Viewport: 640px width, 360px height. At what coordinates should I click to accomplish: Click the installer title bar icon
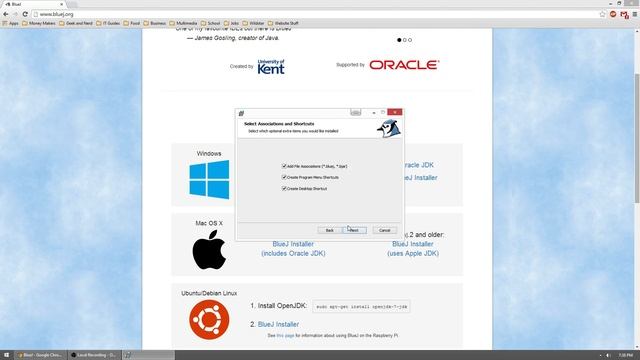click(241, 113)
